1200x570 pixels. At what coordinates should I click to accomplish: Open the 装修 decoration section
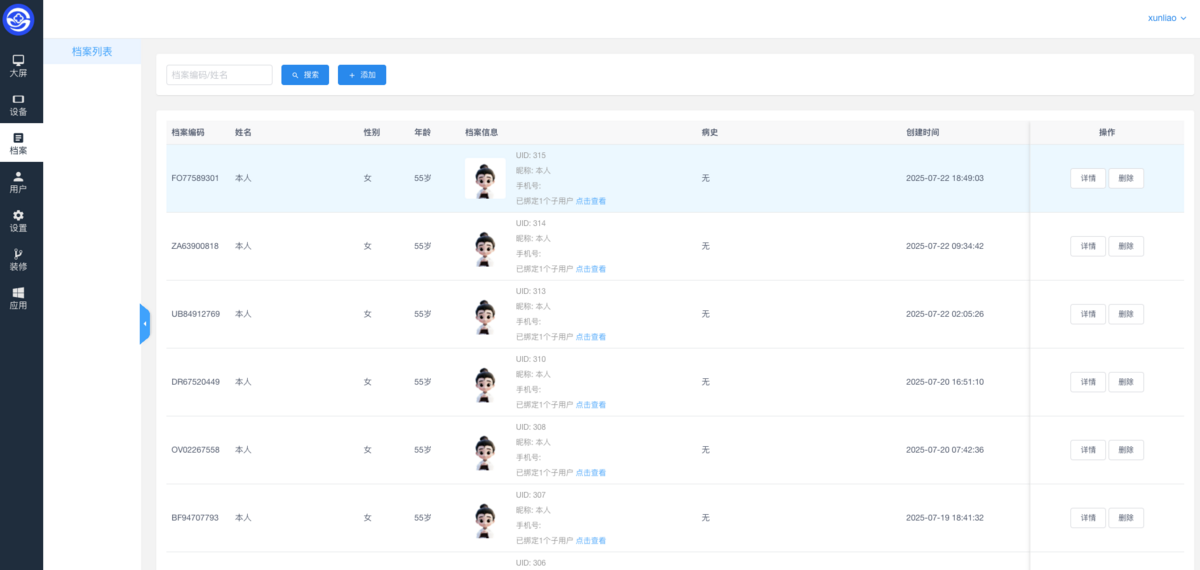18,260
